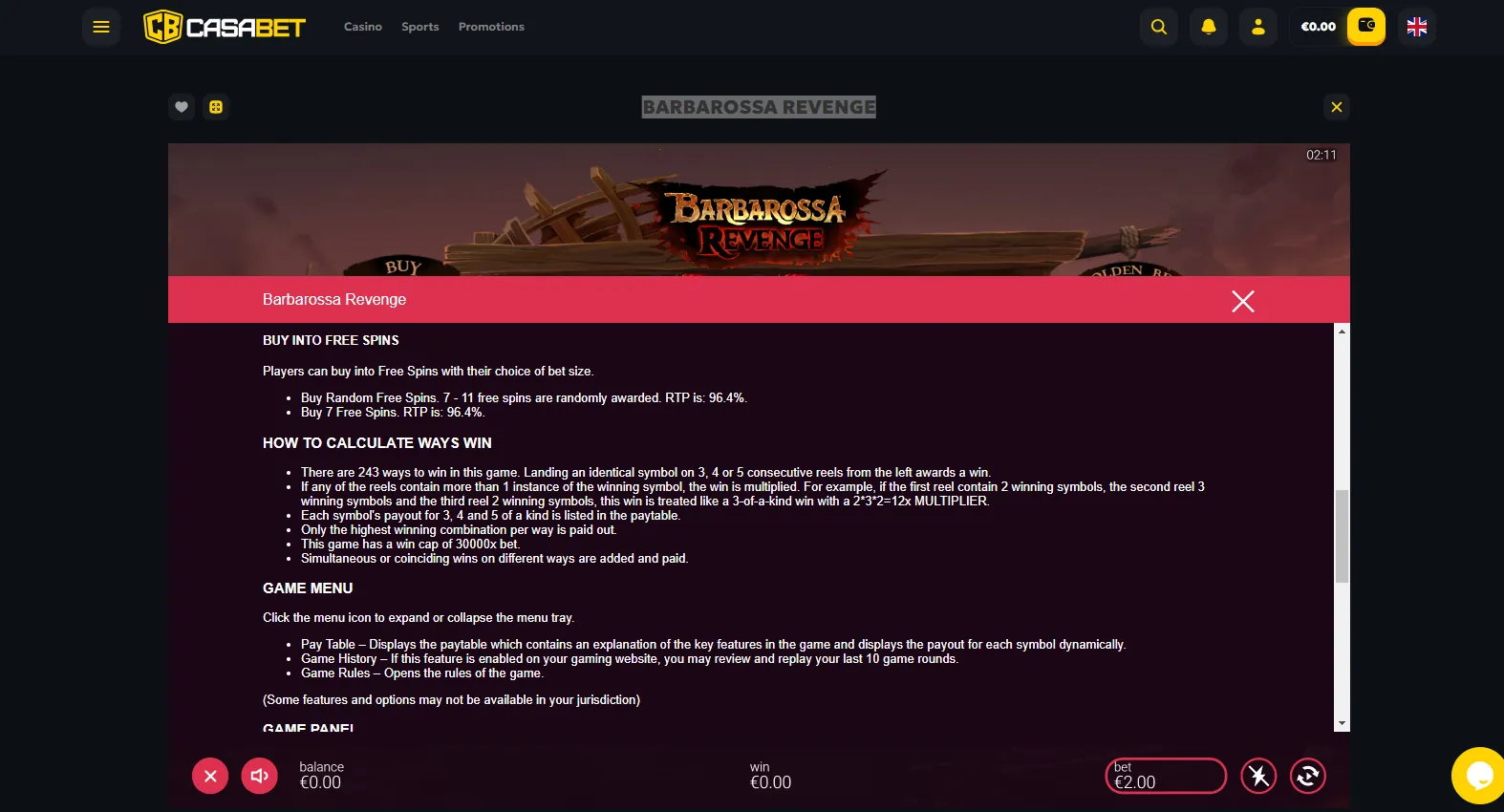Click the 'Buy 7 Free Spins' line

pos(393,413)
